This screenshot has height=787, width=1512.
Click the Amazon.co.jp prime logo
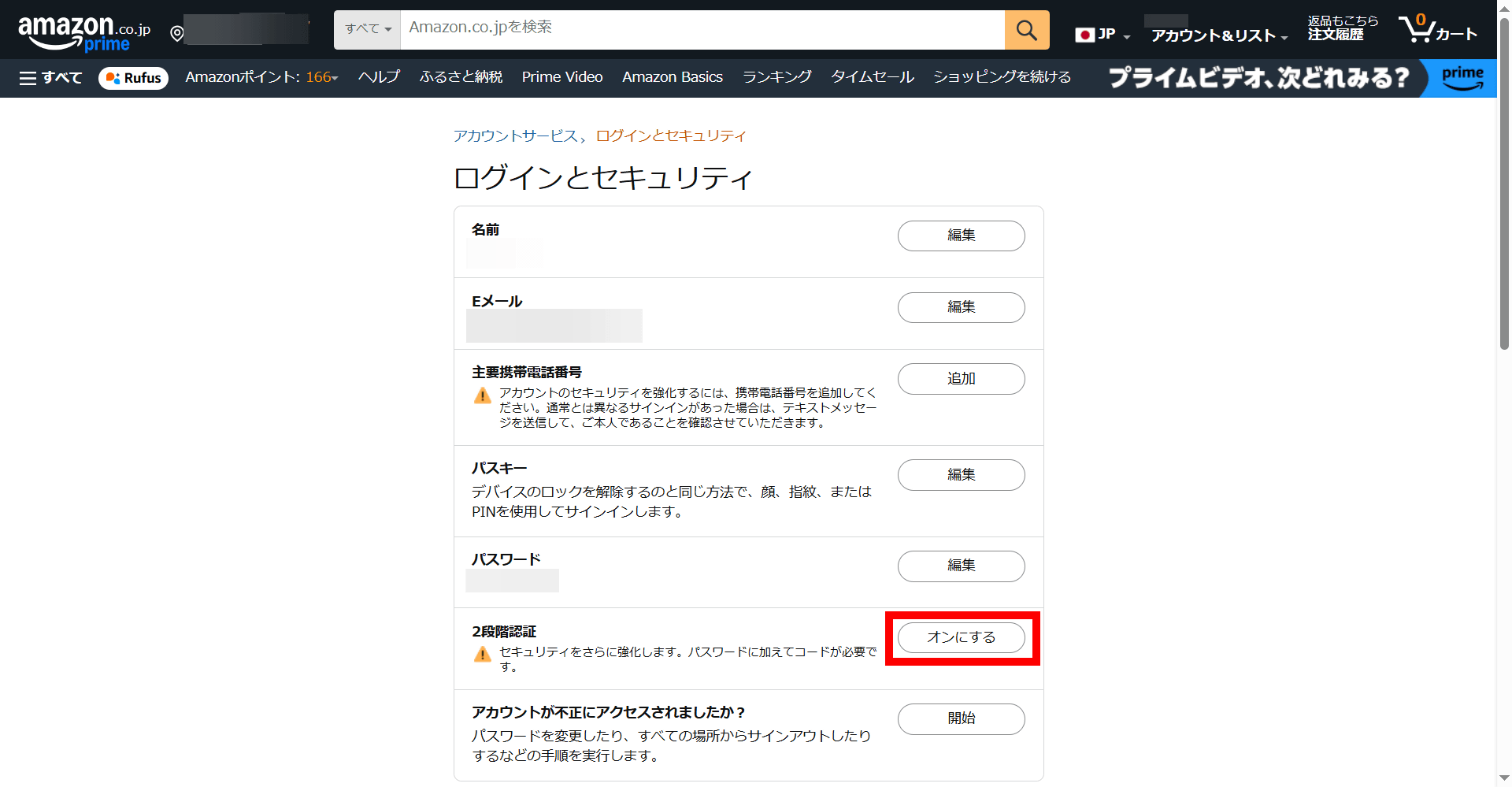(x=83, y=33)
